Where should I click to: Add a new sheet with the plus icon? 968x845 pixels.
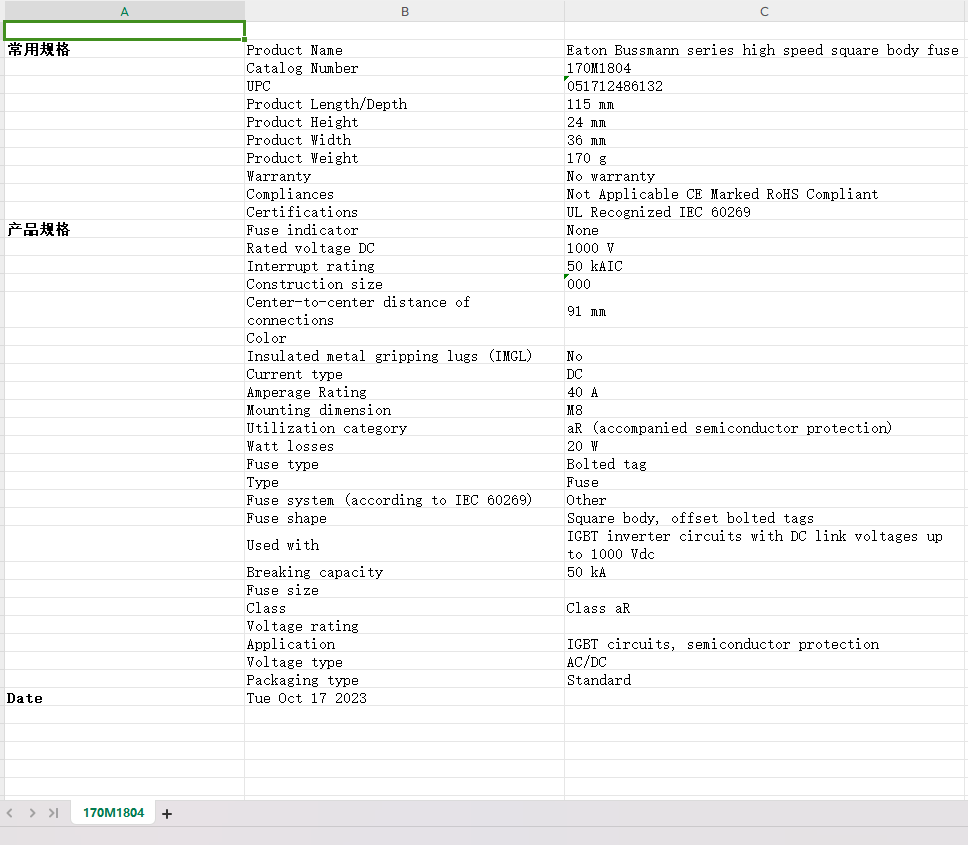pyautogui.click(x=167, y=814)
